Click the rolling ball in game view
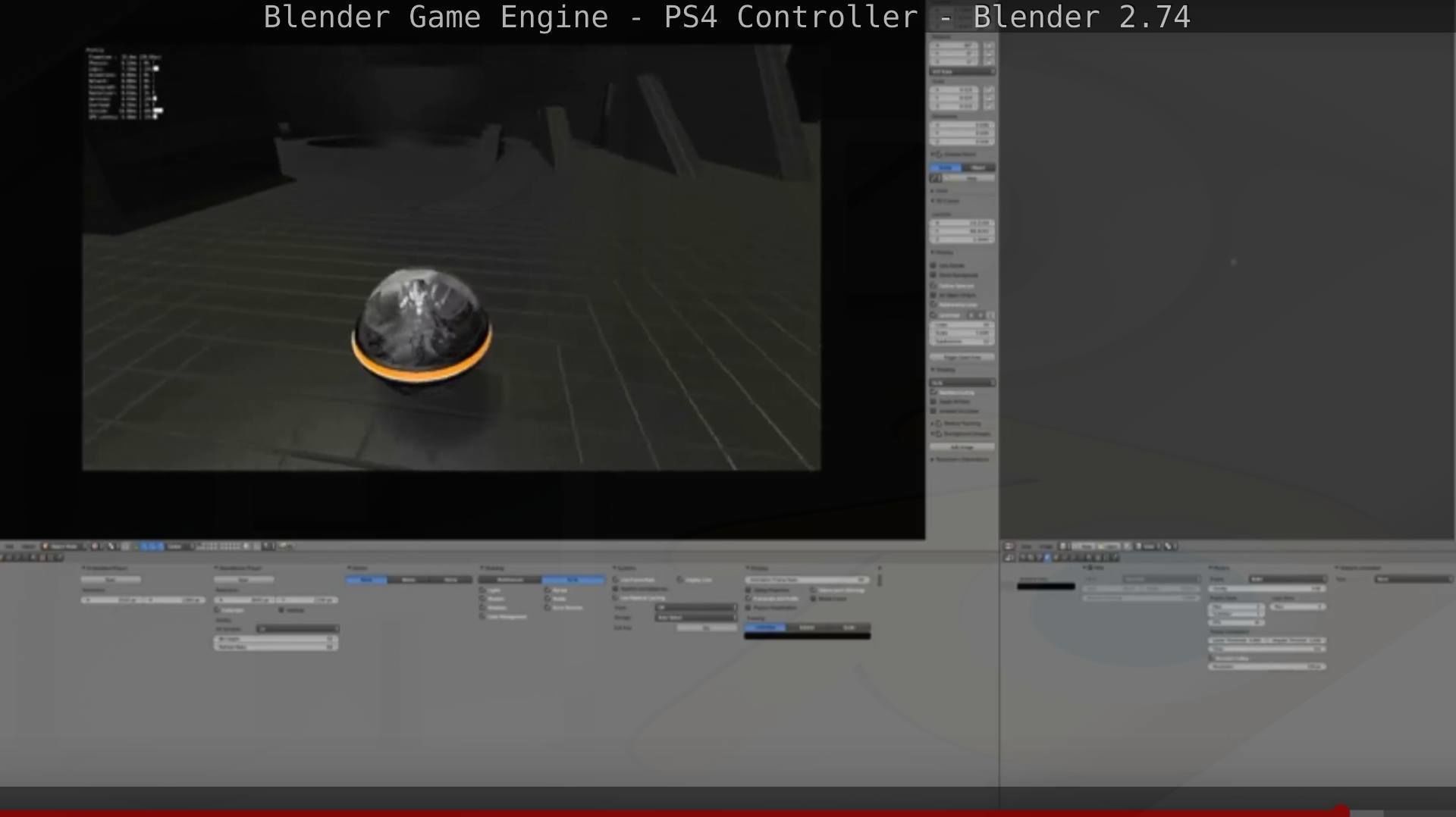The image size is (1456, 817). coord(422,331)
